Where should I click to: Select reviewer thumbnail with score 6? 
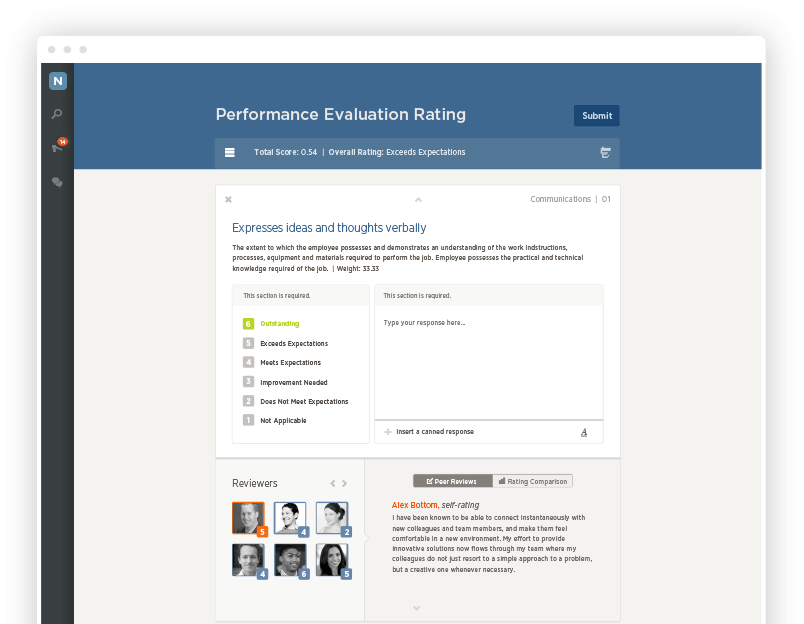[x=291, y=560]
